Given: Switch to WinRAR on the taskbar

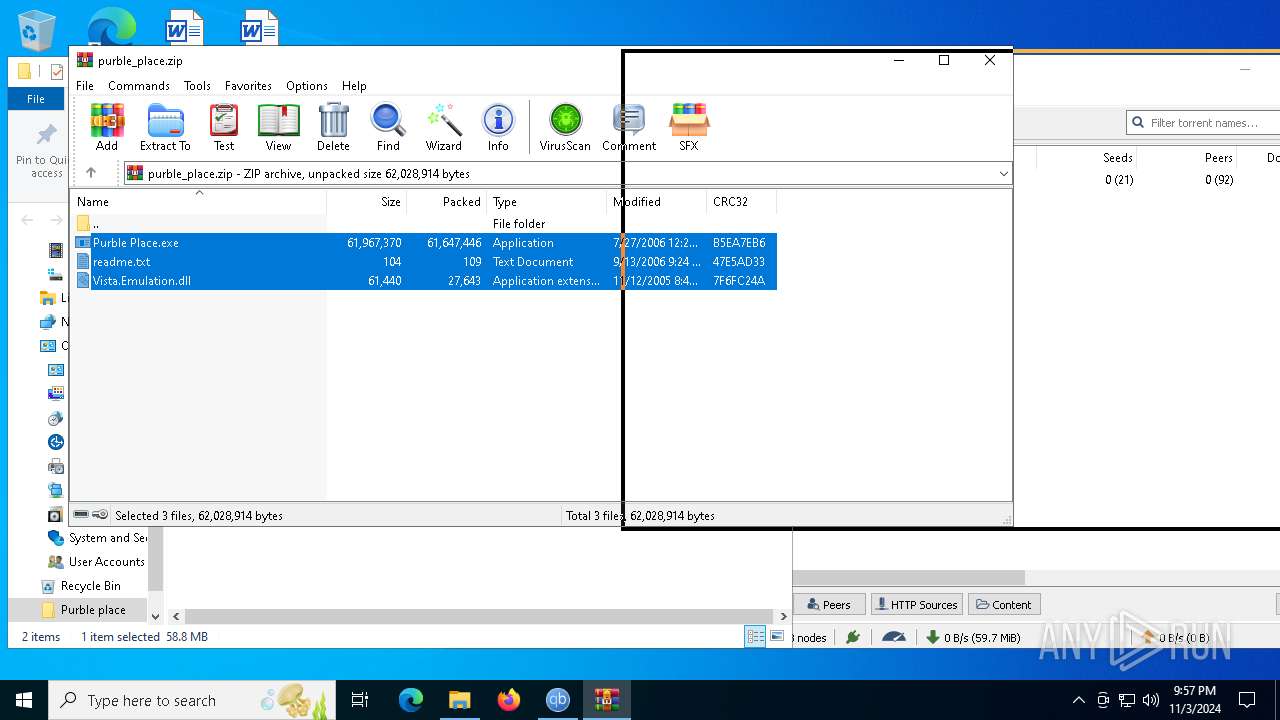Looking at the screenshot, I should pos(607,700).
